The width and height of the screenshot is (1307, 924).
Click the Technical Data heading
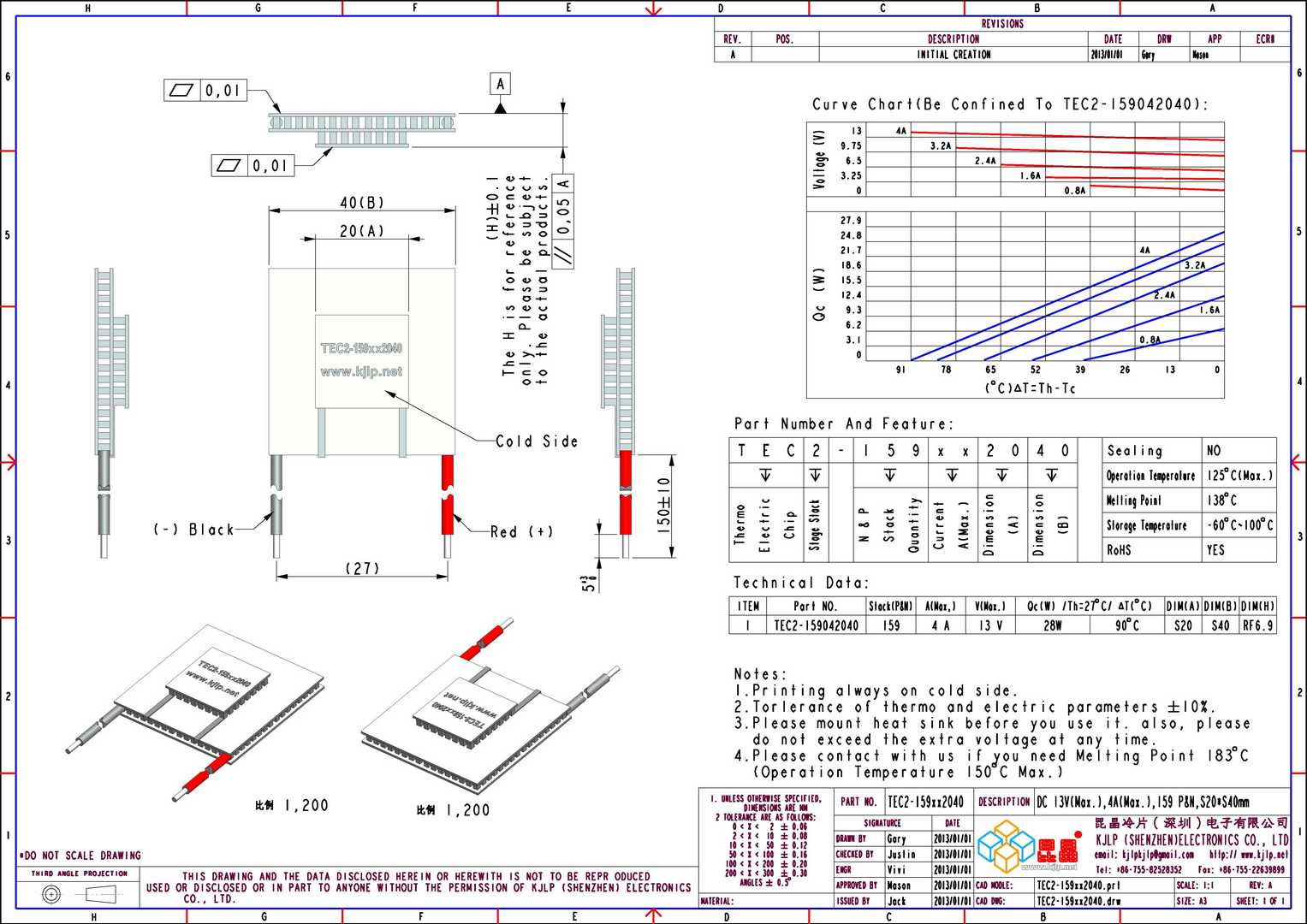801,583
